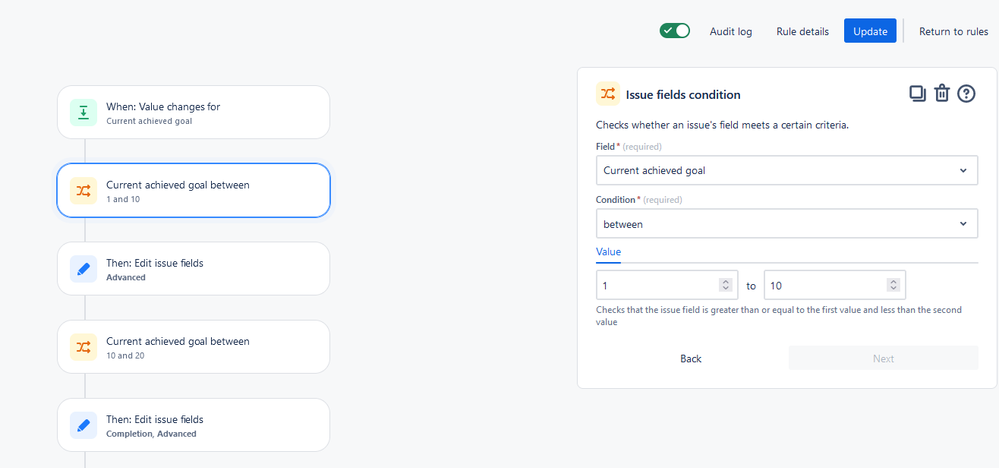This screenshot has height=468, width=999.
Task: Expand the Field dropdown showing Current achieved goal
Action: 786,170
